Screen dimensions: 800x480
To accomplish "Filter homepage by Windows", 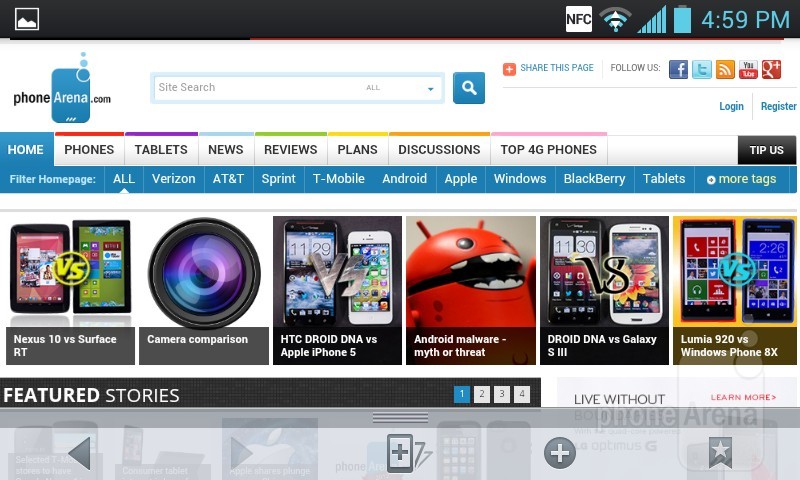I will tap(520, 179).
